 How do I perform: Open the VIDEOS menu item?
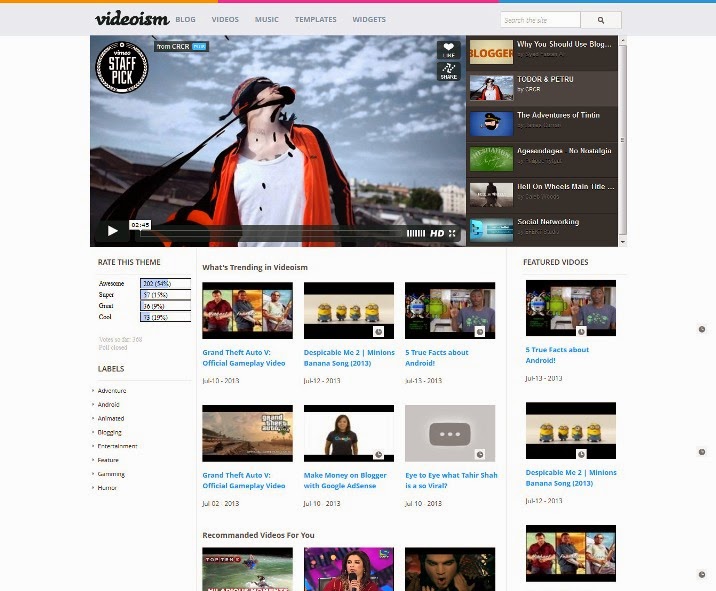[225, 20]
